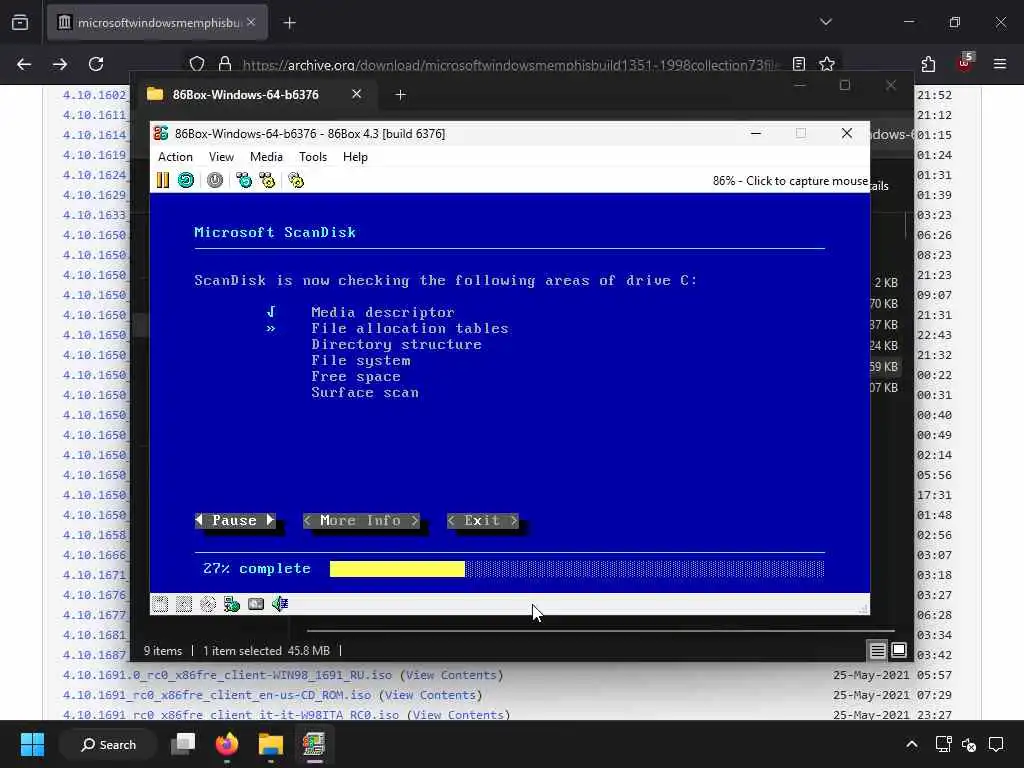1024x768 pixels.
Task: Go forward in Firefox
Action: [x=60, y=64]
